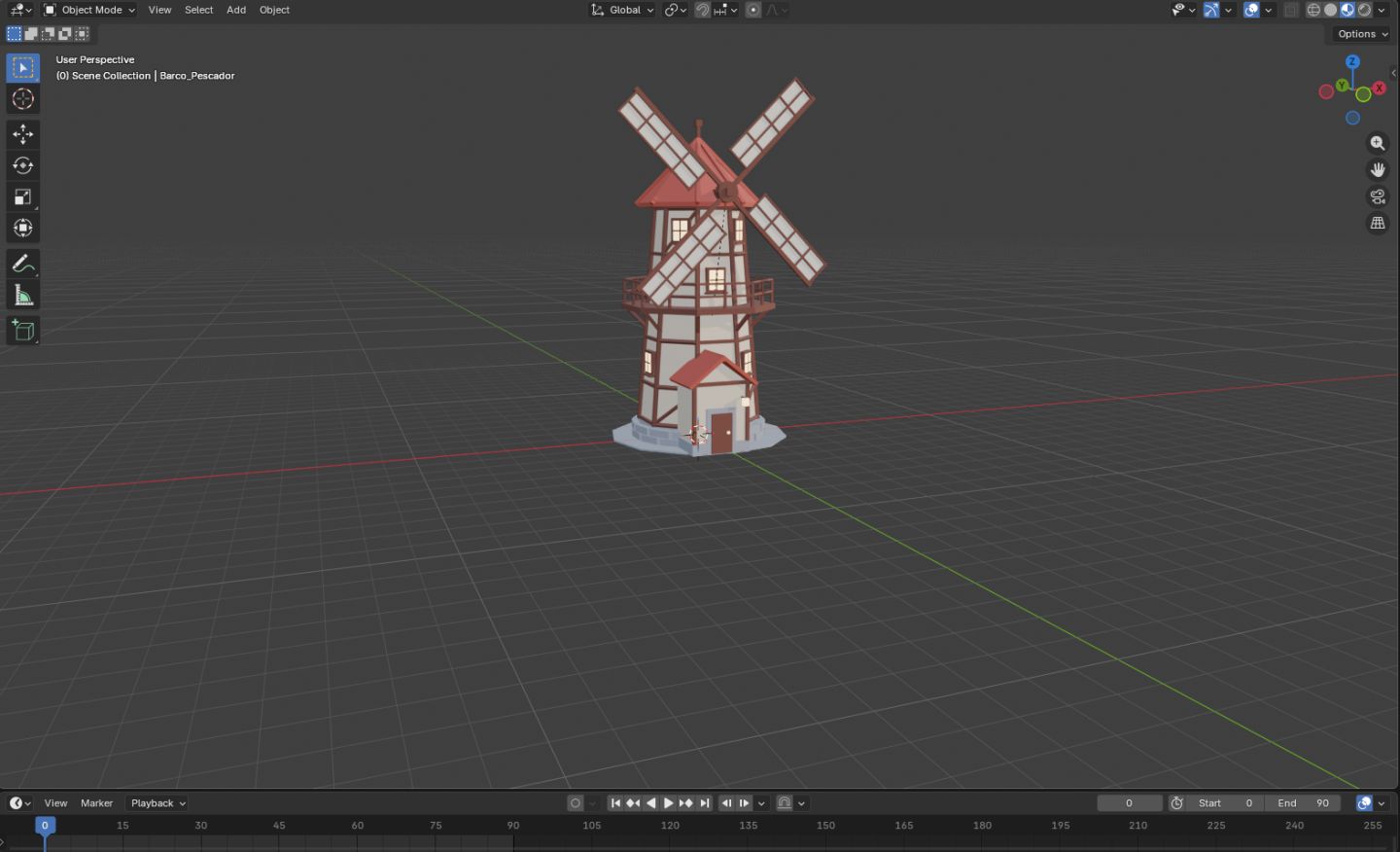
Task: Open the Add menu
Action: (236, 10)
